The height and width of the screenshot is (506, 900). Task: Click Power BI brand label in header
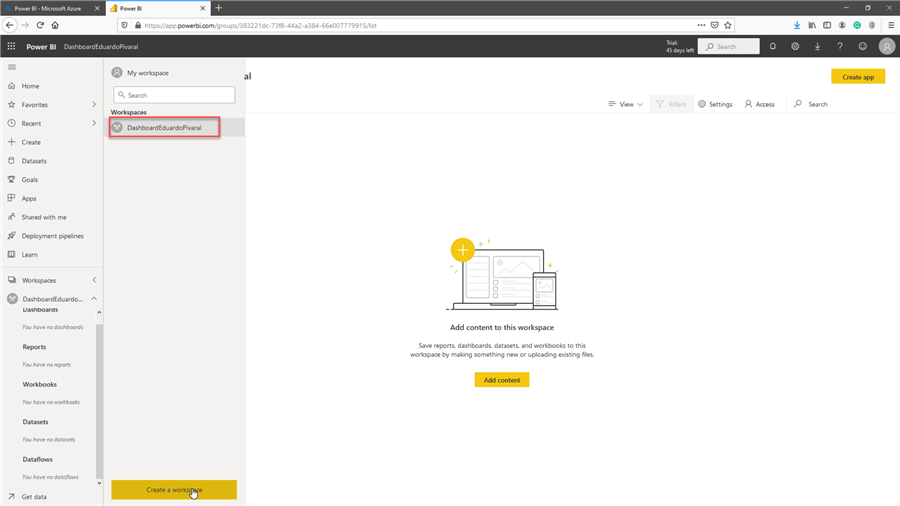(41, 47)
